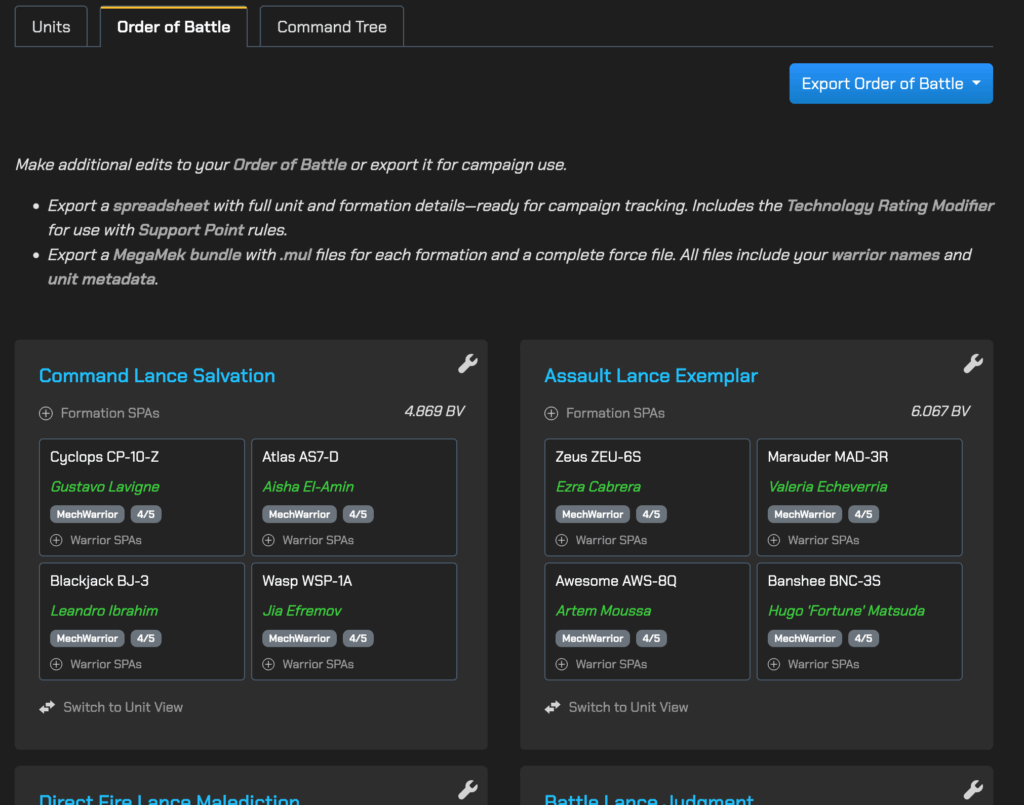Click wrench icon on Battle Lance Judgment
1024x805 pixels.
(x=972, y=790)
